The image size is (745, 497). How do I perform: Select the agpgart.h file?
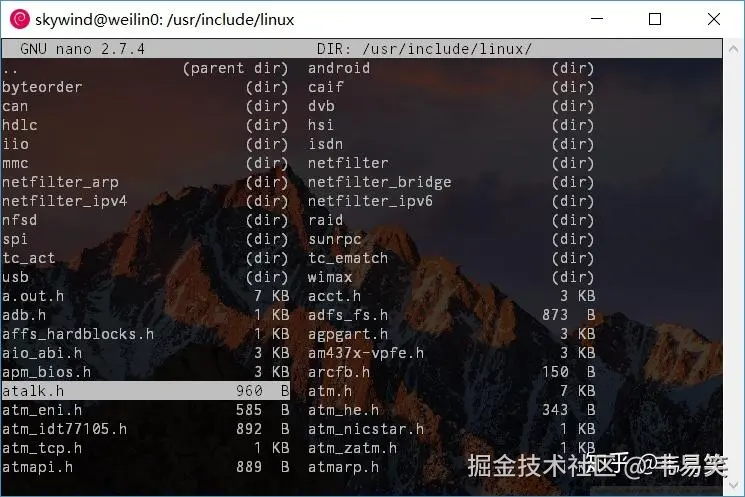tap(451, 334)
